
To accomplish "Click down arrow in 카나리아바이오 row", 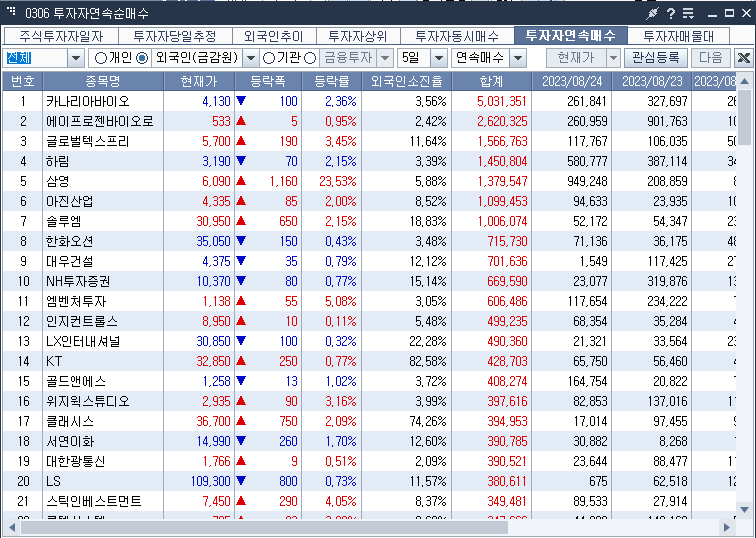I will pyautogui.click(x=241, y=101).
